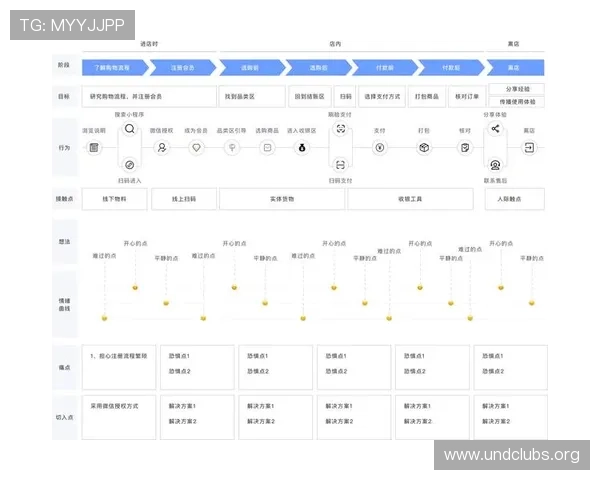The width and height of the screenshot is (600, 480).
Task: Click the 研究购物流程，并注册会员 goal box
Action: tap(149, 96)
